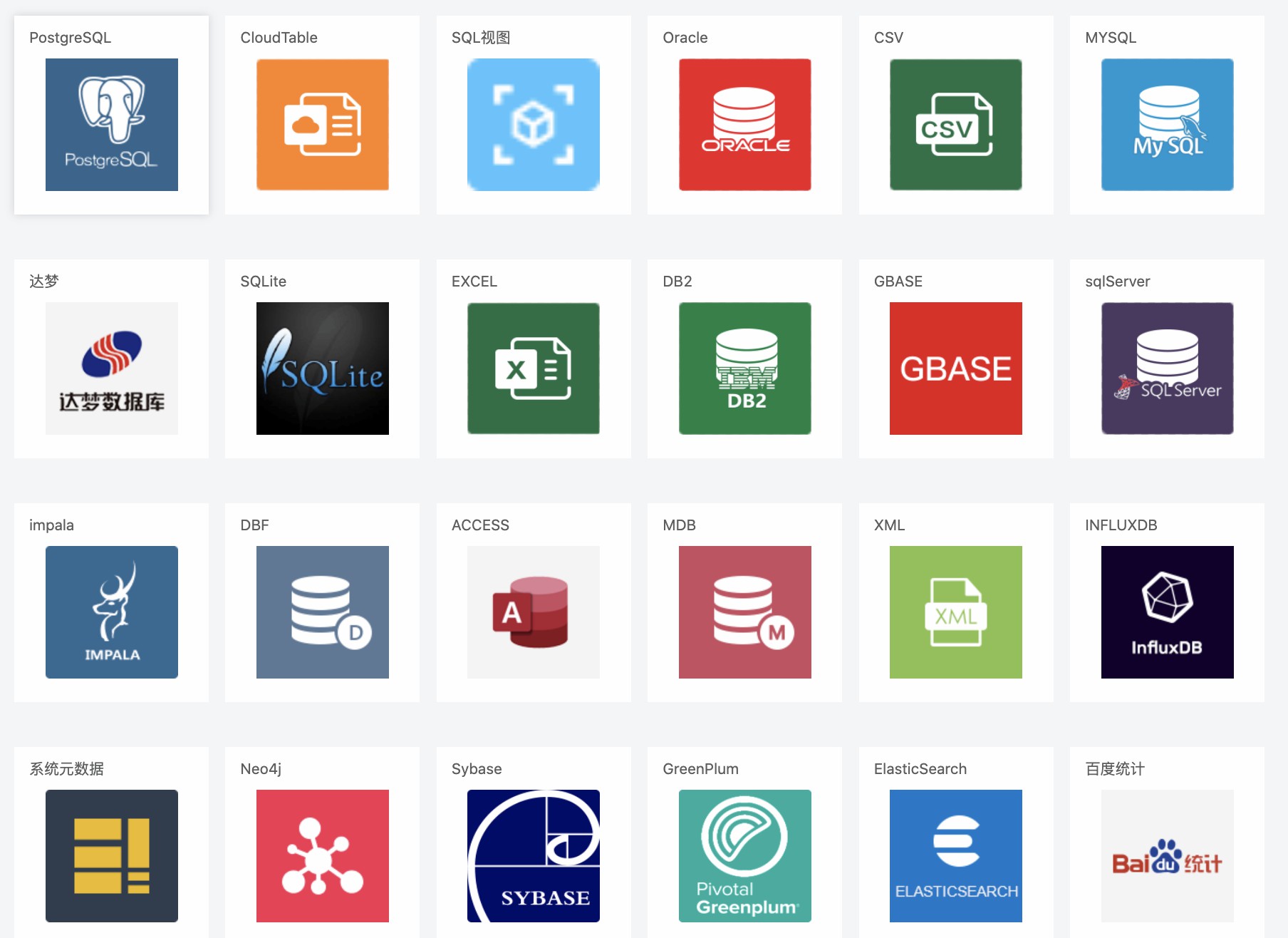Choose the Excel spreadsheet icon
1288x938 pixels.
(x=533, y=368)
